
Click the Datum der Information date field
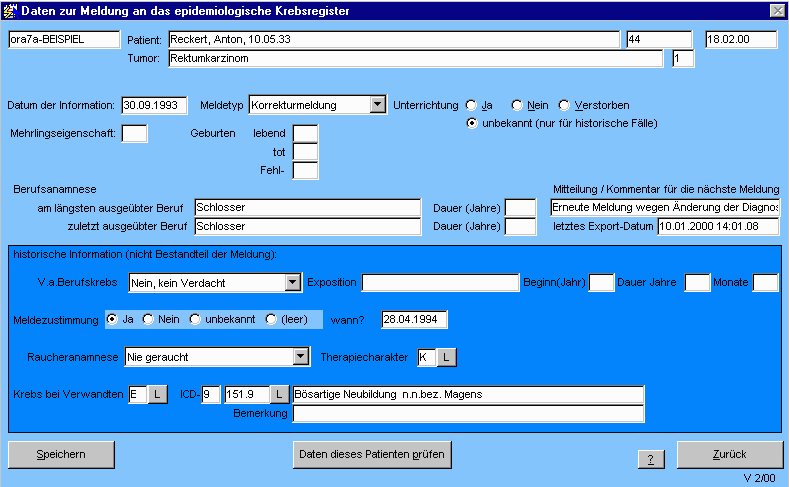(155, 104)
